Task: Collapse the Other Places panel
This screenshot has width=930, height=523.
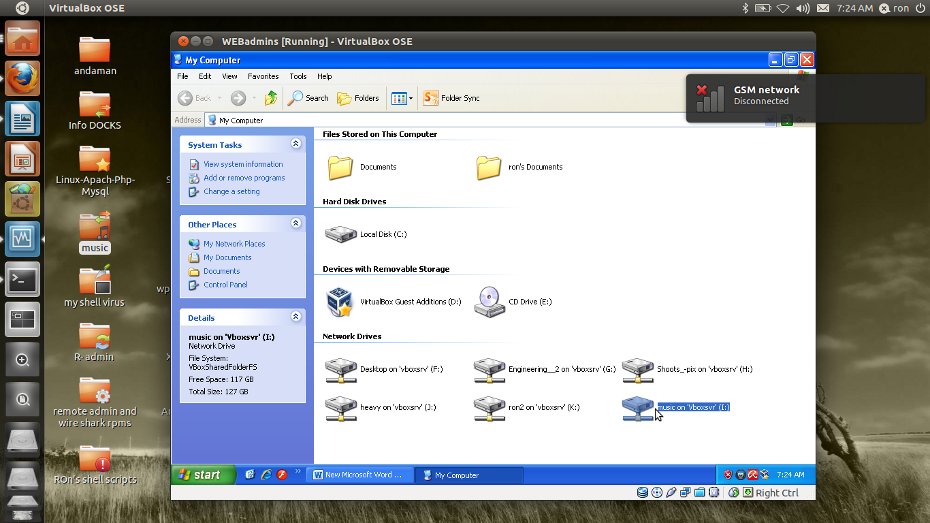Action: [x=296, y=224]
